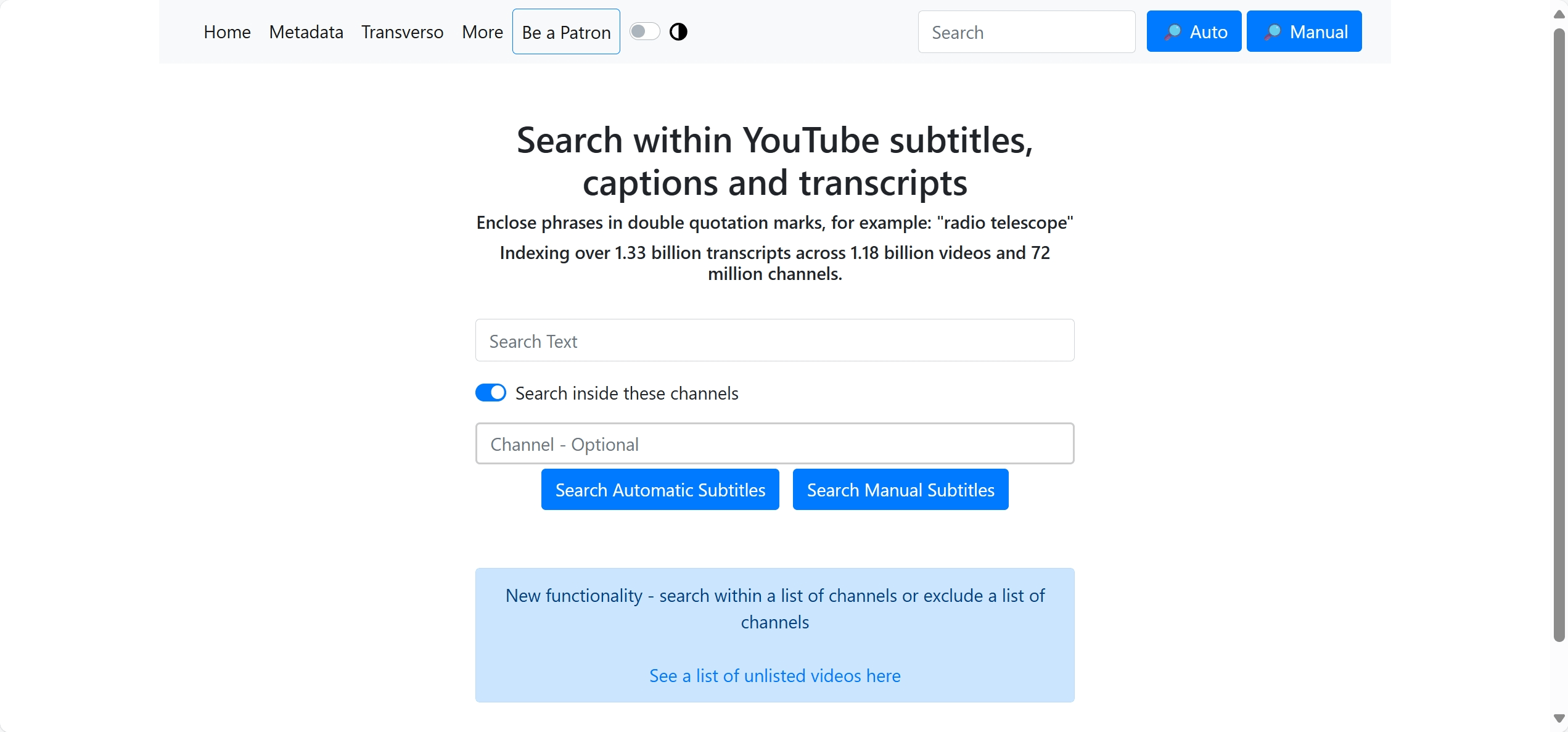Click the 'Indexing over 1.33 billion transcripts' text

click(774, 263)
